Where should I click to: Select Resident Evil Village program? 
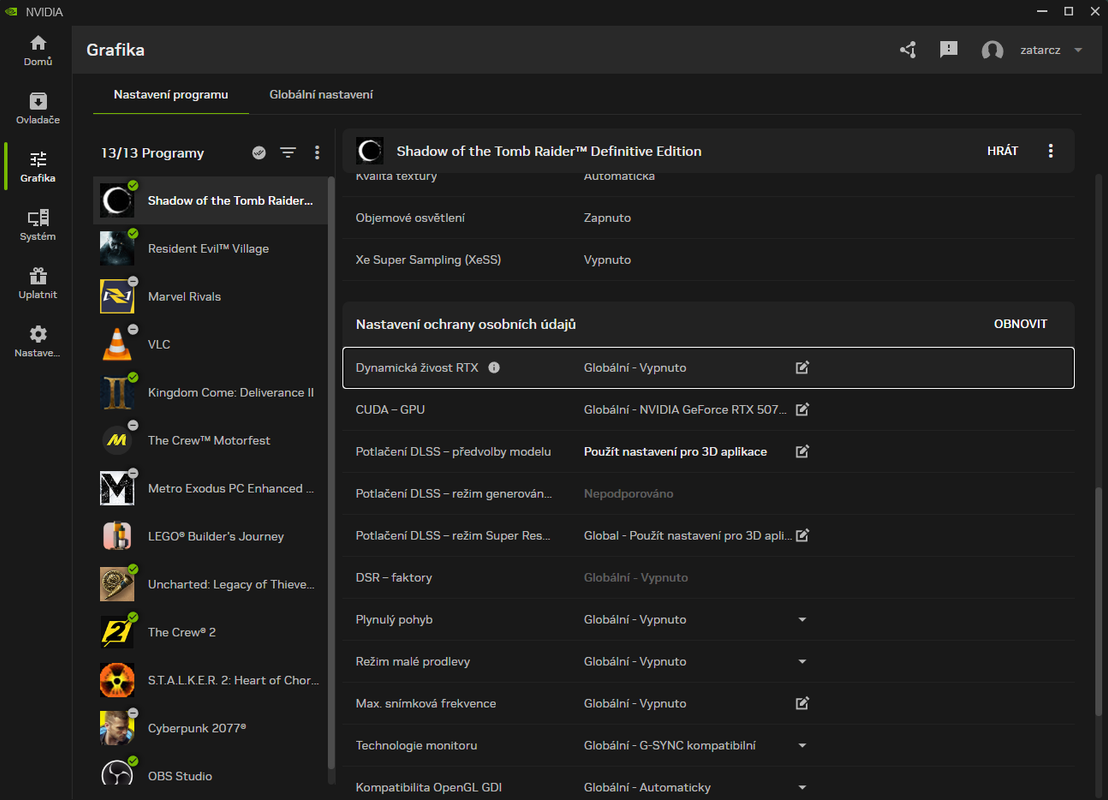[x=210, y=249]
